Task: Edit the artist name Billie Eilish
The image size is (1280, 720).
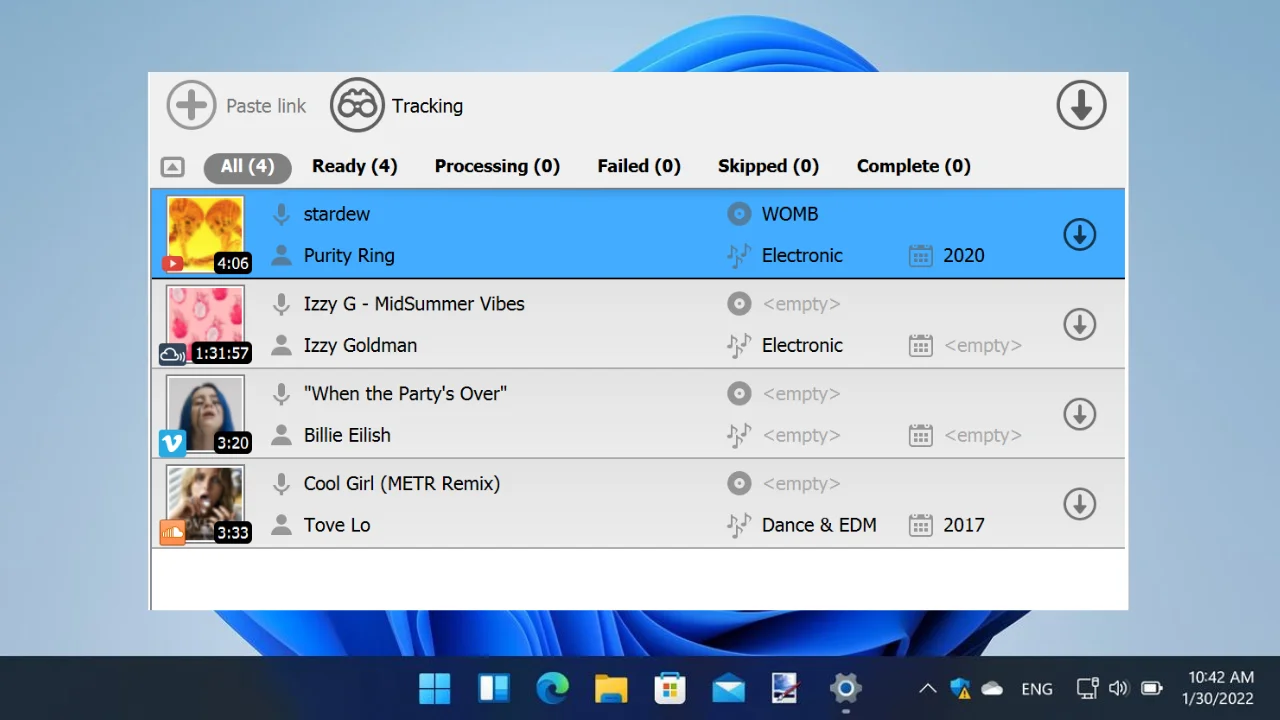Action: click(x=347, y=435)
